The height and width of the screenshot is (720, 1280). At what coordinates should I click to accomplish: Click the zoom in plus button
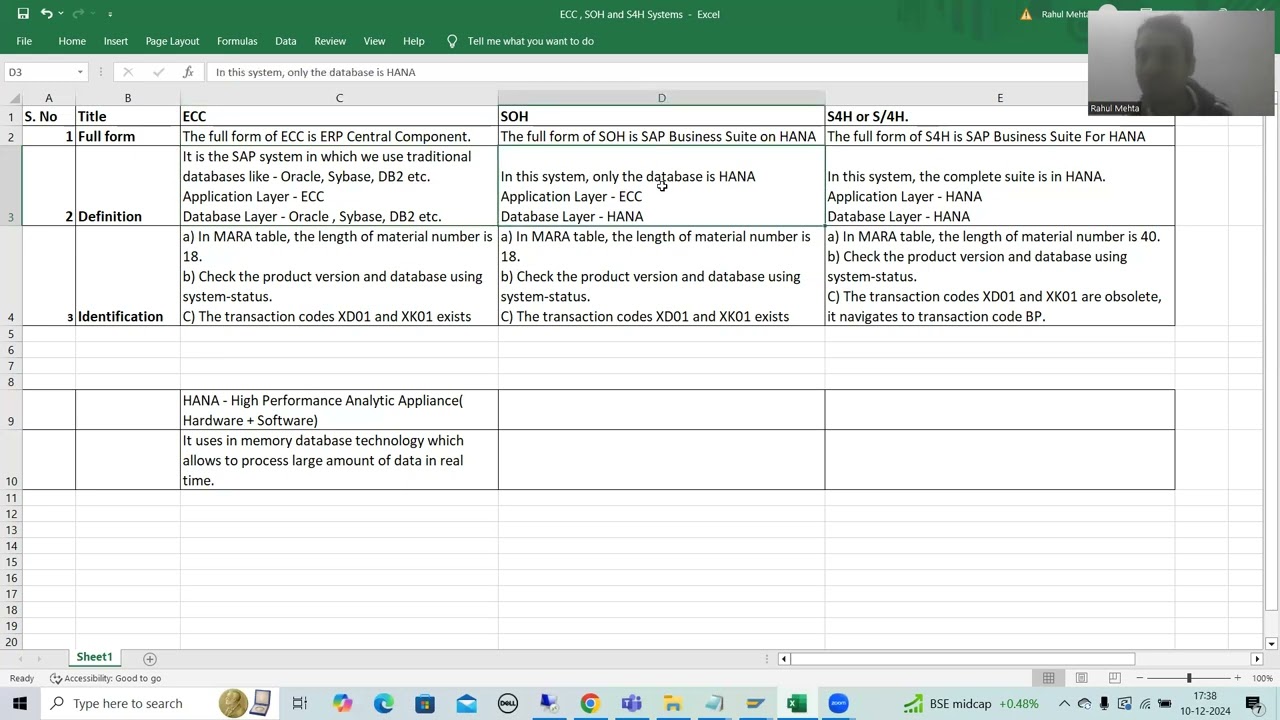[x=1237, y=678]
